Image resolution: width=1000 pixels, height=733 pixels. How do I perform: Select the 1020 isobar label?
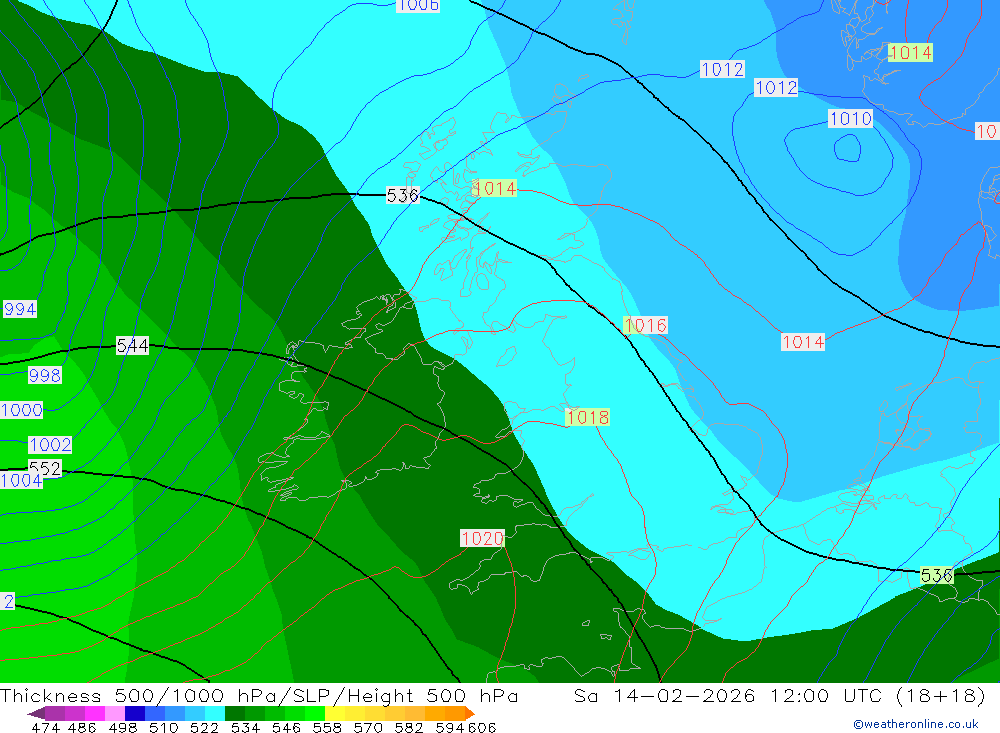click(482, 538)
